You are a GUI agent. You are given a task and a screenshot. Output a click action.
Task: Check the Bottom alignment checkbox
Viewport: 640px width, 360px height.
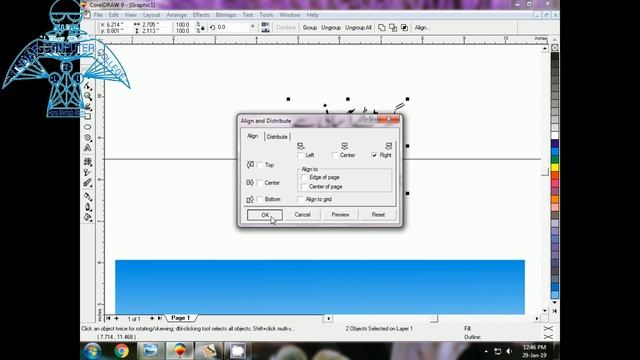click(x=260, y=200)
